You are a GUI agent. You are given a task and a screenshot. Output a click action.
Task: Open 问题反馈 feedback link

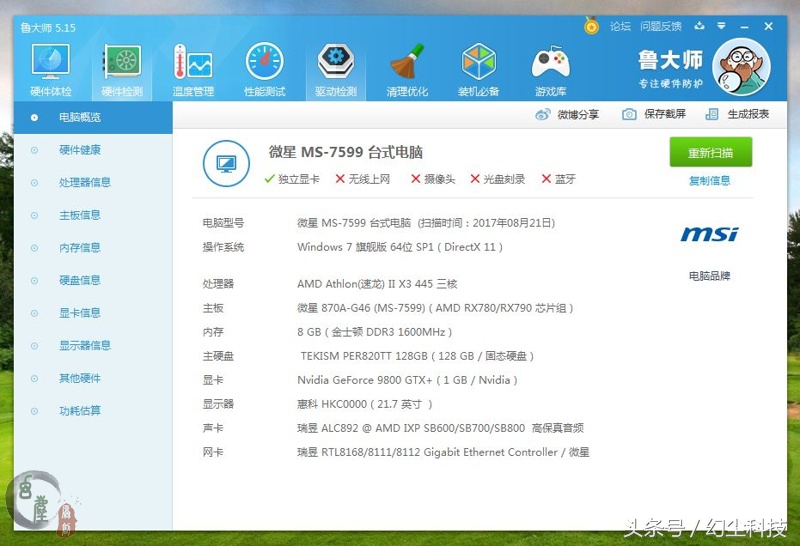pos(661,27)
